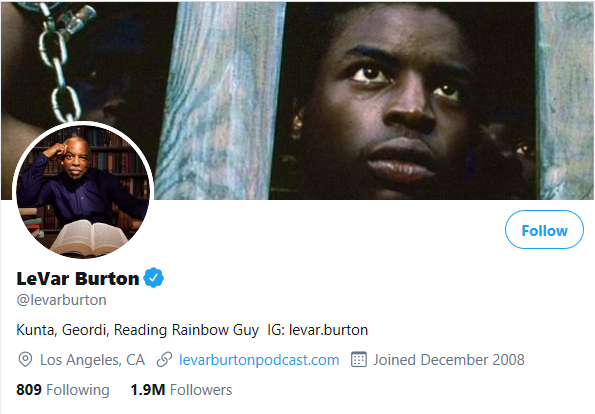Click the chain link icon
The height and width of the screenshot is (414, 595).
[164, 359]
